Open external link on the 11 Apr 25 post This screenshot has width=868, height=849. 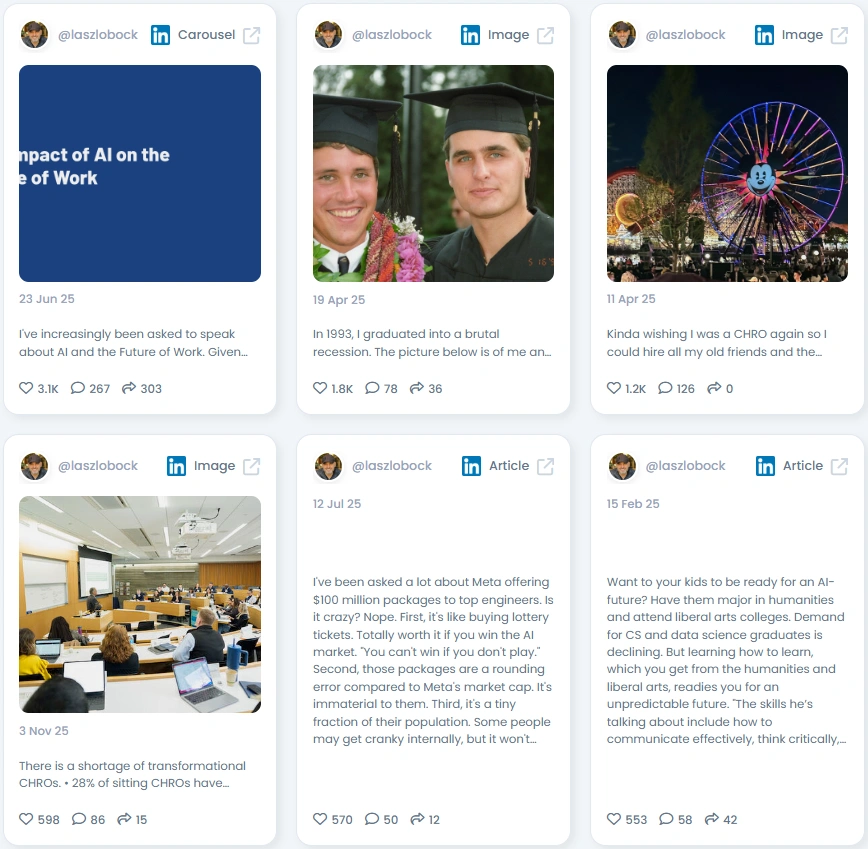[x=839, y=35]
